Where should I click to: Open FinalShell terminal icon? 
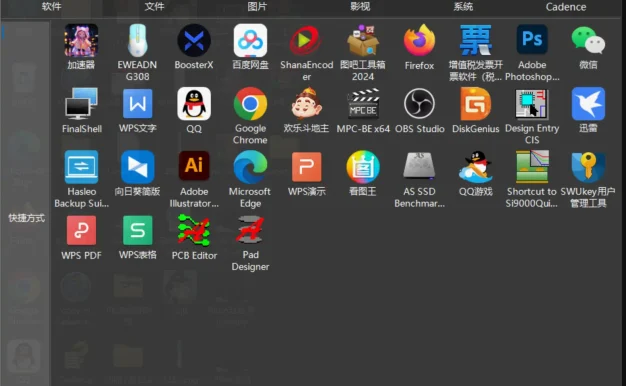81,104
